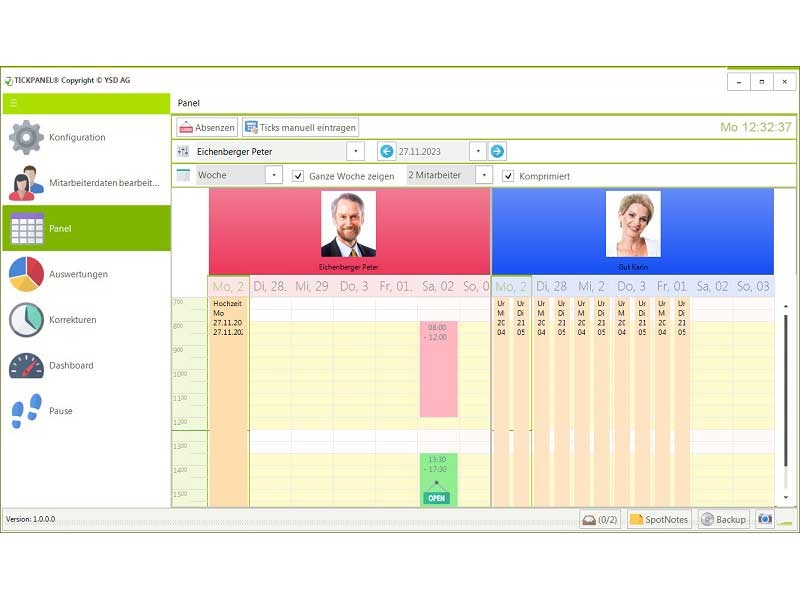Open the Woche view dropdown
Screen dimensions: 800x600
pos(274,176)
